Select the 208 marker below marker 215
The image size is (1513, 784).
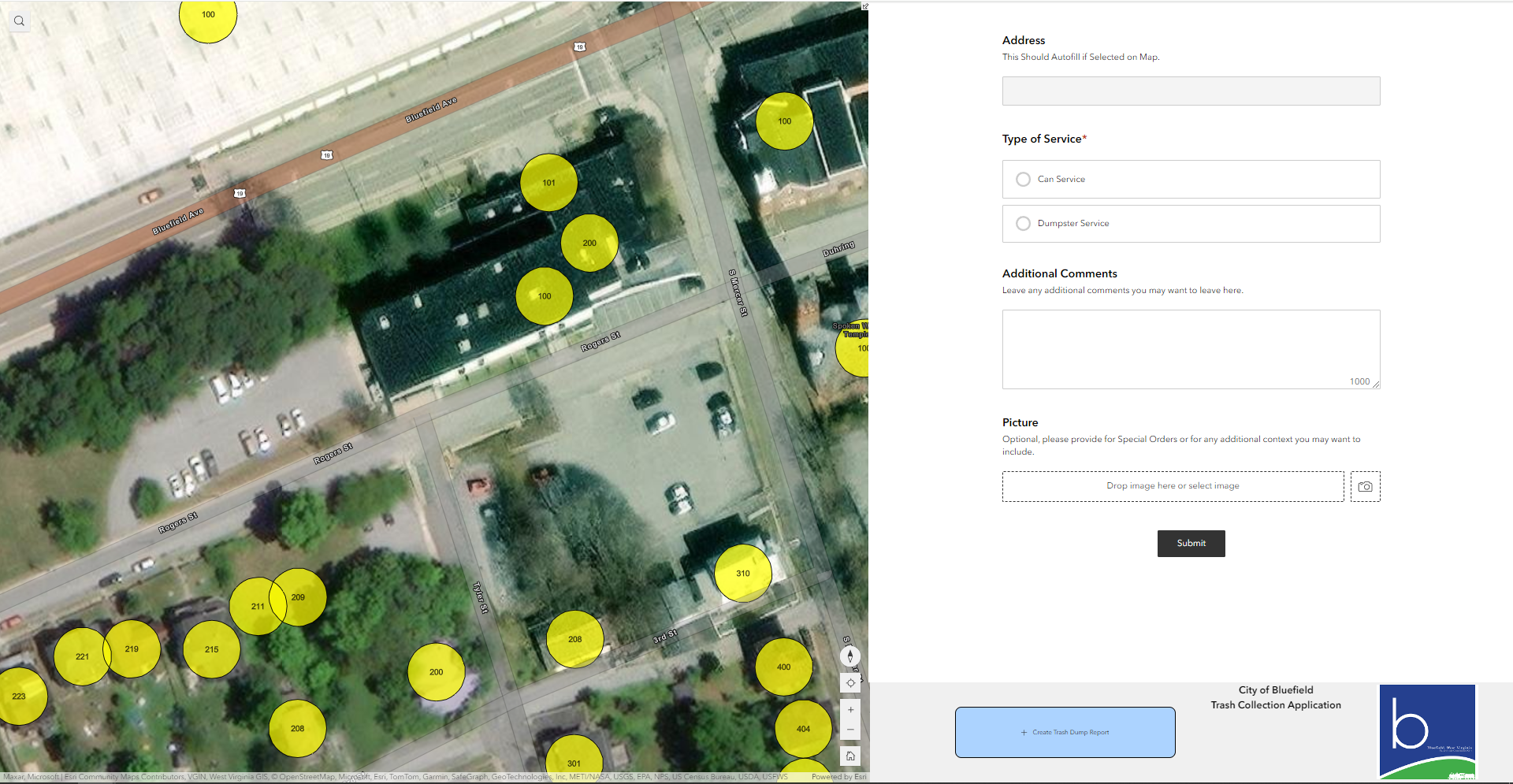point(297,729)
